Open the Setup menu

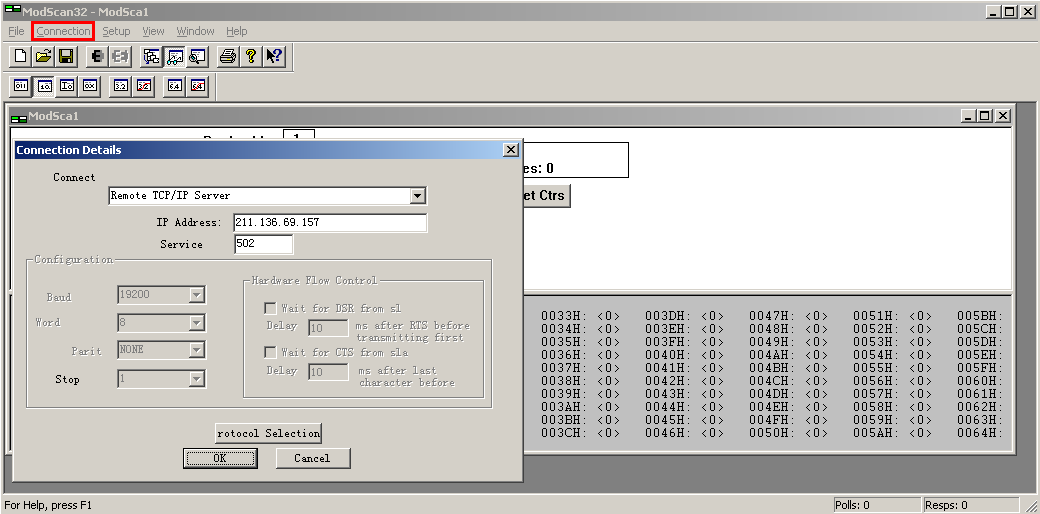point(116,31)
